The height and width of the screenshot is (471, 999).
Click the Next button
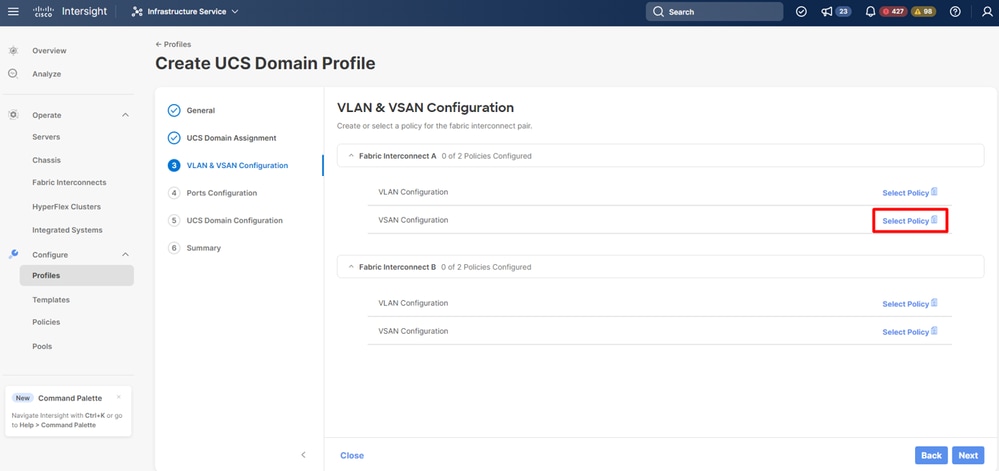coord(968,455)
